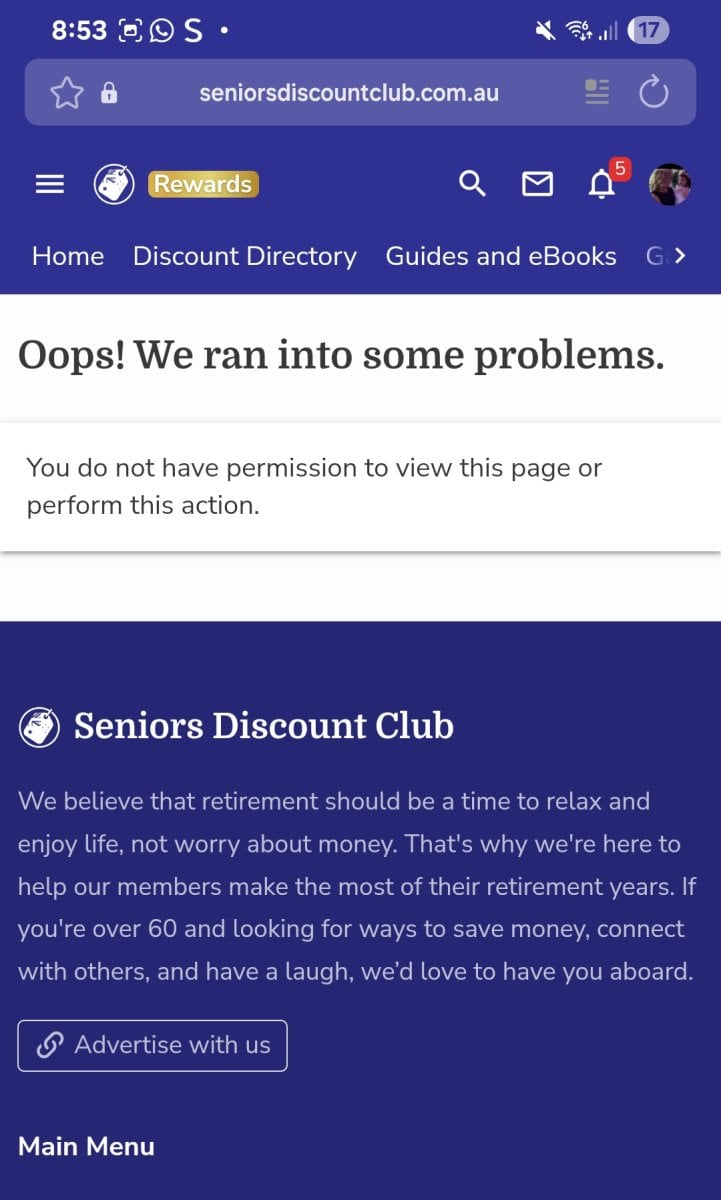Screen dimensions: 721x1200
Task: Open the site search
Action: [x=472, y=184]
